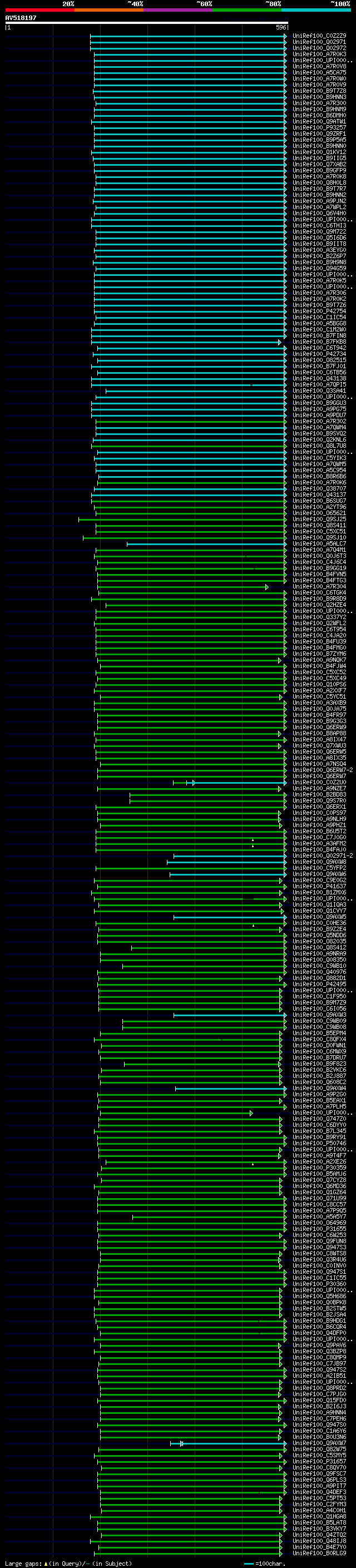Viewport: 356px width, 1568px height.
Task: Click the green ~80% identity color bar
Action: tap(247, 10)
